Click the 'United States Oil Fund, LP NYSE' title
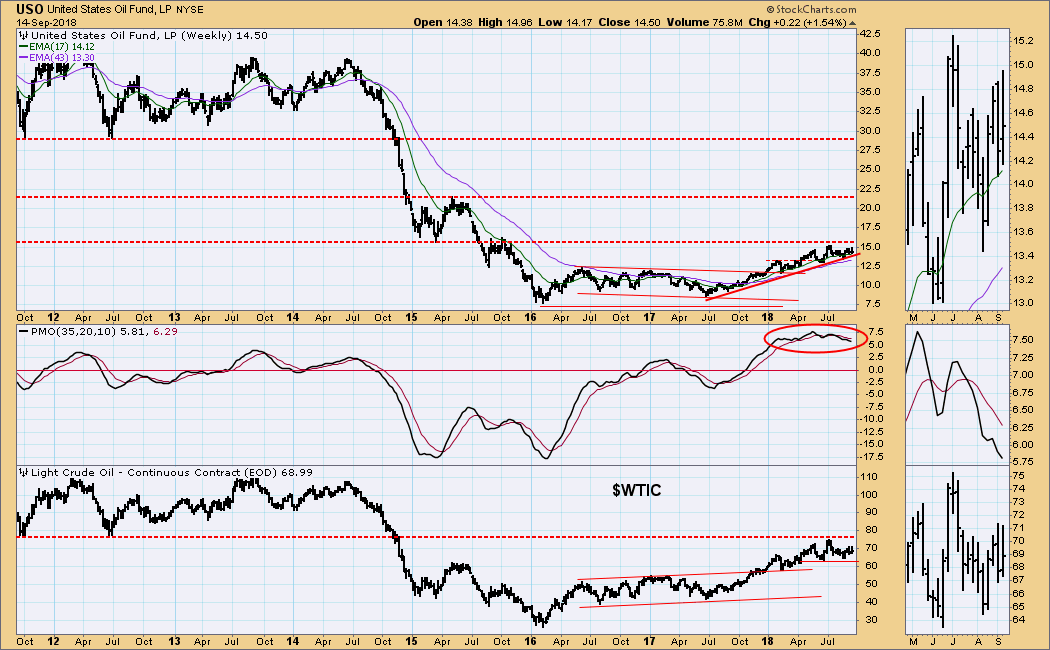The image size is (1050, 650). click(x=125, y=10)
